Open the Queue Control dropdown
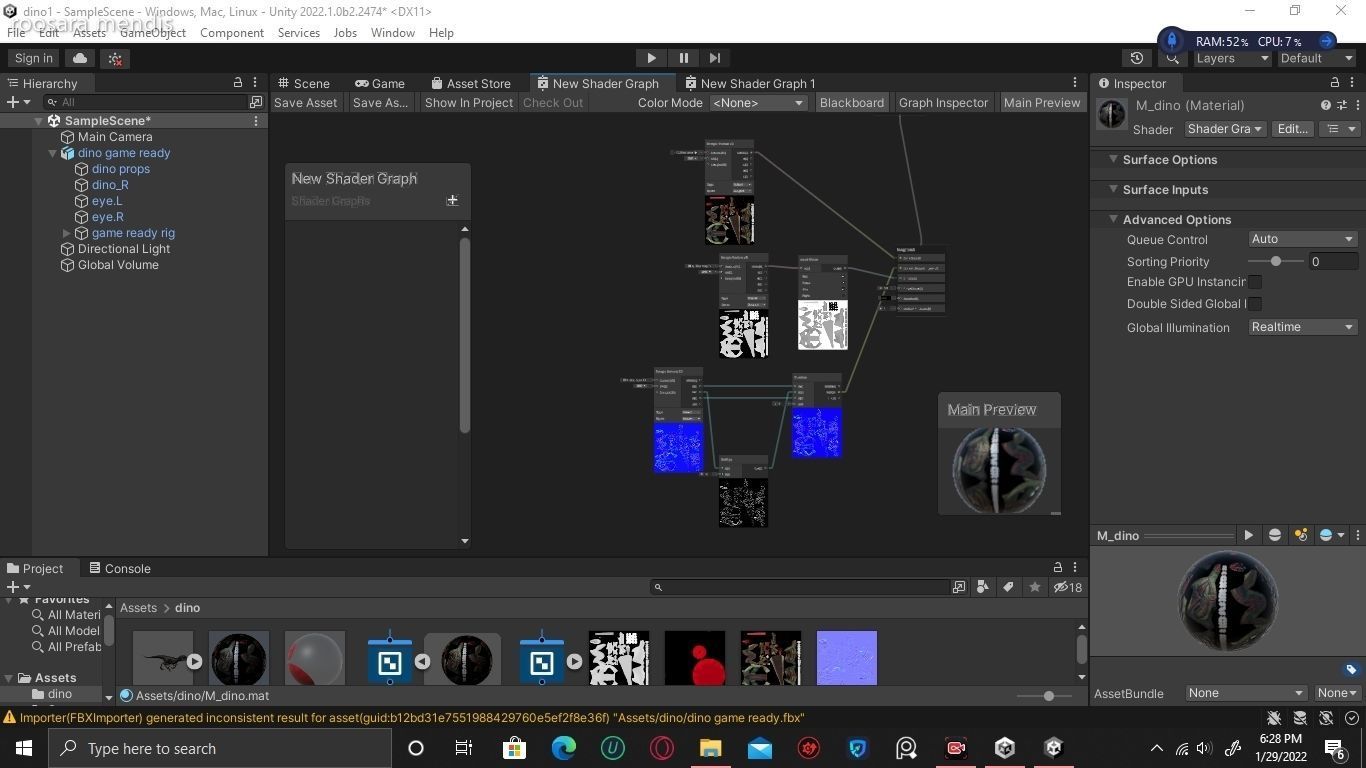 pos(1302,240)
